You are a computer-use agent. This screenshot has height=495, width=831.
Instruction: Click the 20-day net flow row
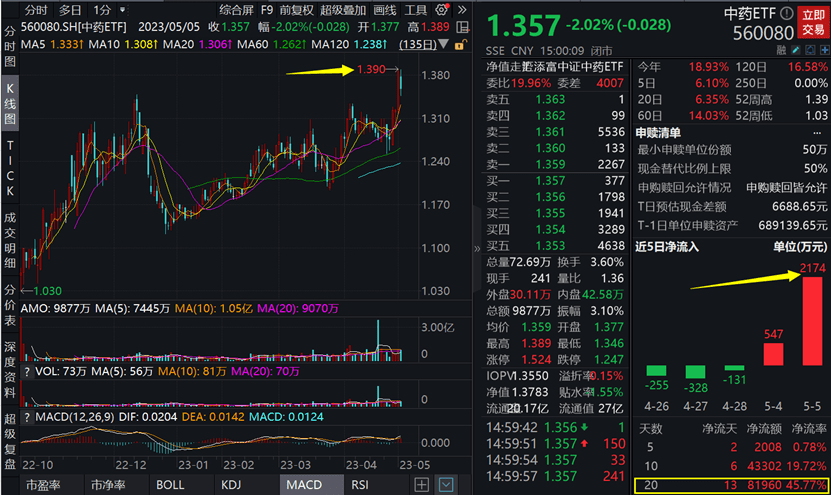731,485
